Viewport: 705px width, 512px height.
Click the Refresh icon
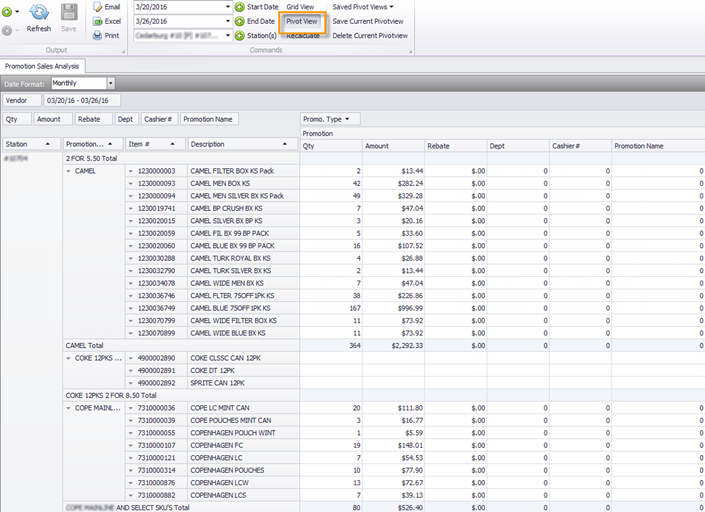point(39,13)
